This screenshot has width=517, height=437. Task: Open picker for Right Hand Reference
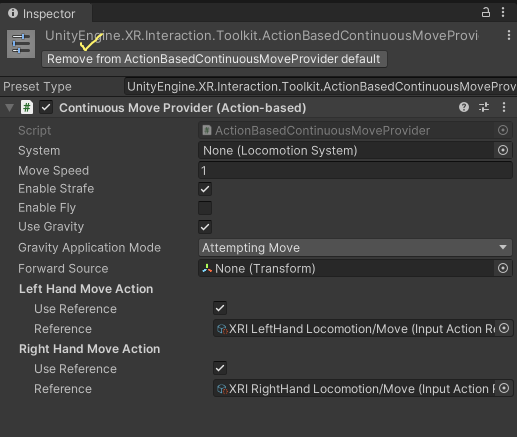504,388
